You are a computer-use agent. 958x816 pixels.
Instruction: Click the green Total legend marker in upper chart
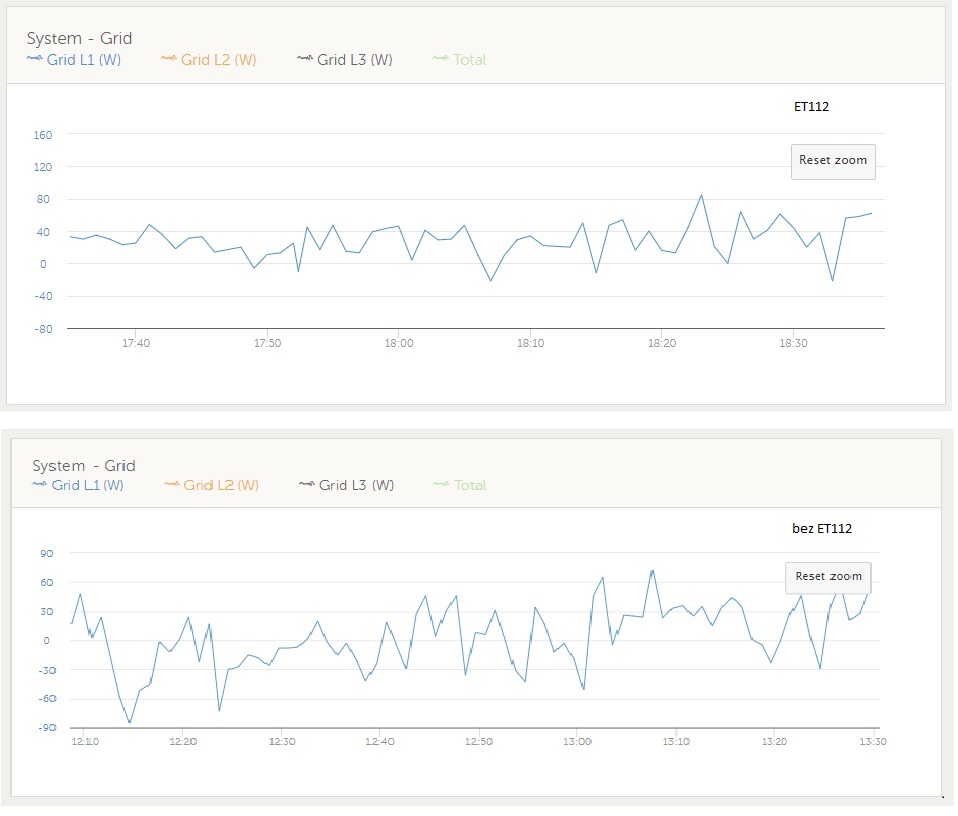[441, 59]
